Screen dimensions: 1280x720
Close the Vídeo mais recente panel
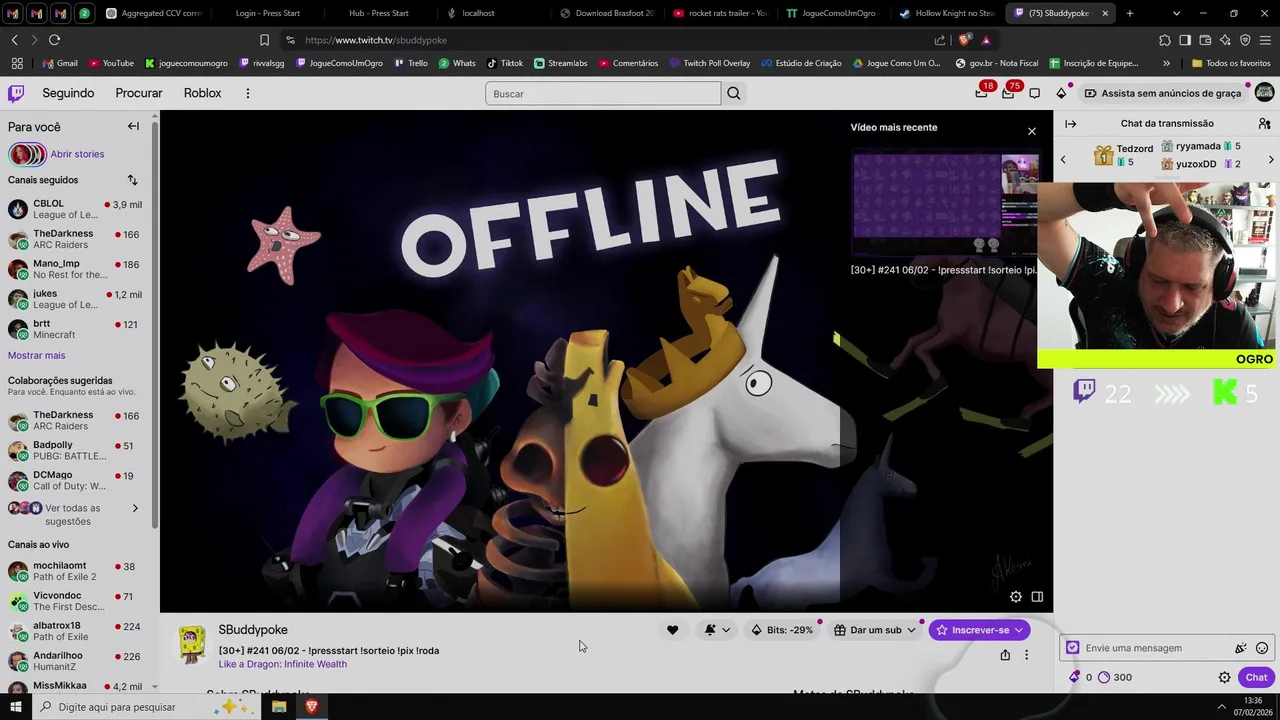[x=1032, y=131]
